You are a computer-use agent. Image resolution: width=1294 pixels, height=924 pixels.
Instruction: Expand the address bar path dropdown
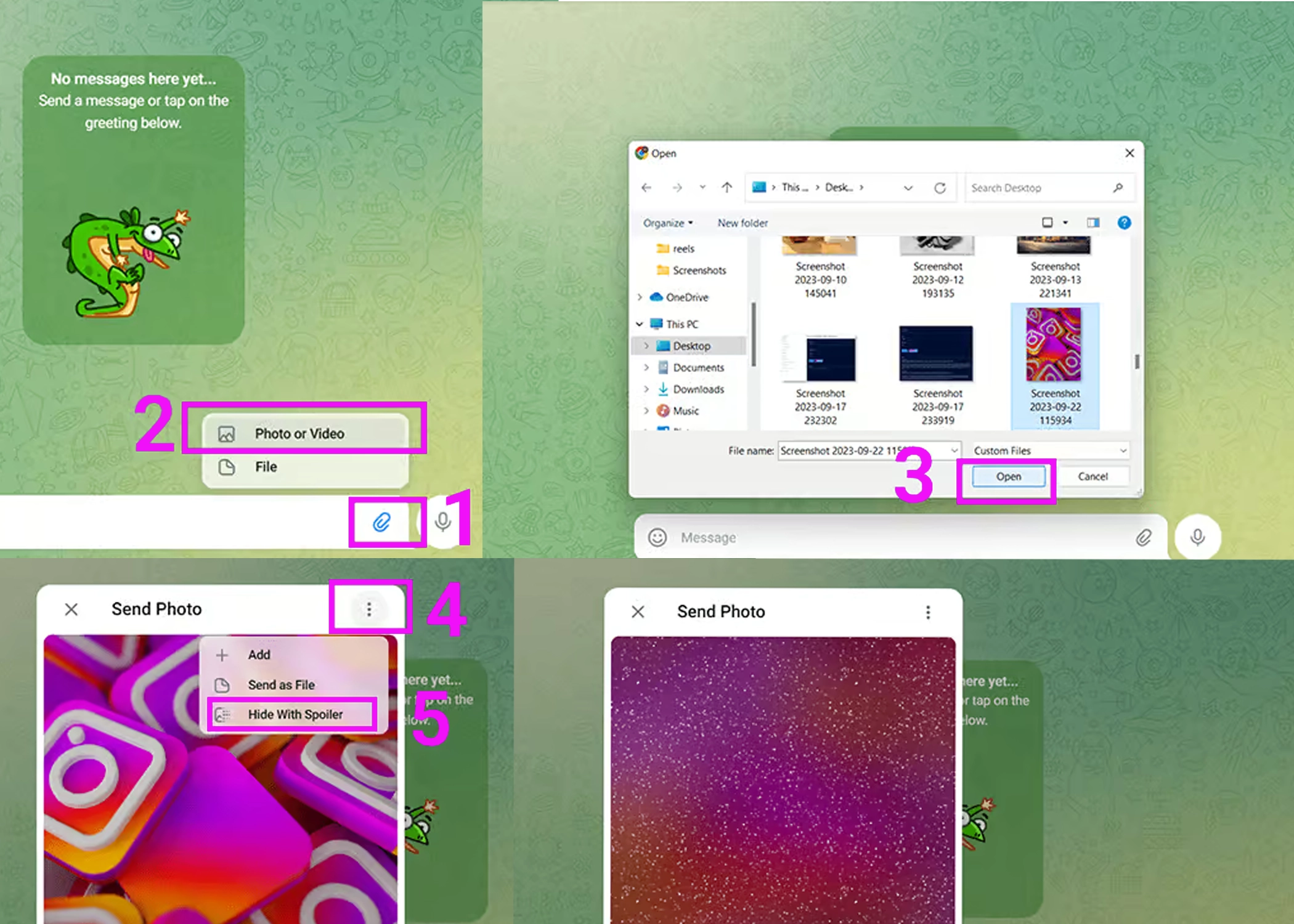tap(908, 188)
